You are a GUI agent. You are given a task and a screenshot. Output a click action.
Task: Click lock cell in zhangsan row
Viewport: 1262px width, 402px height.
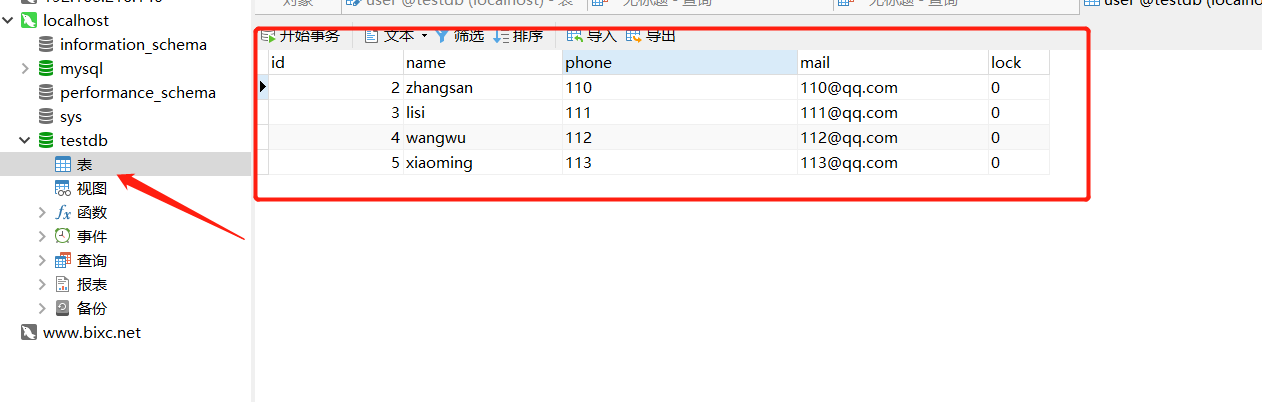click(1019, 88)
